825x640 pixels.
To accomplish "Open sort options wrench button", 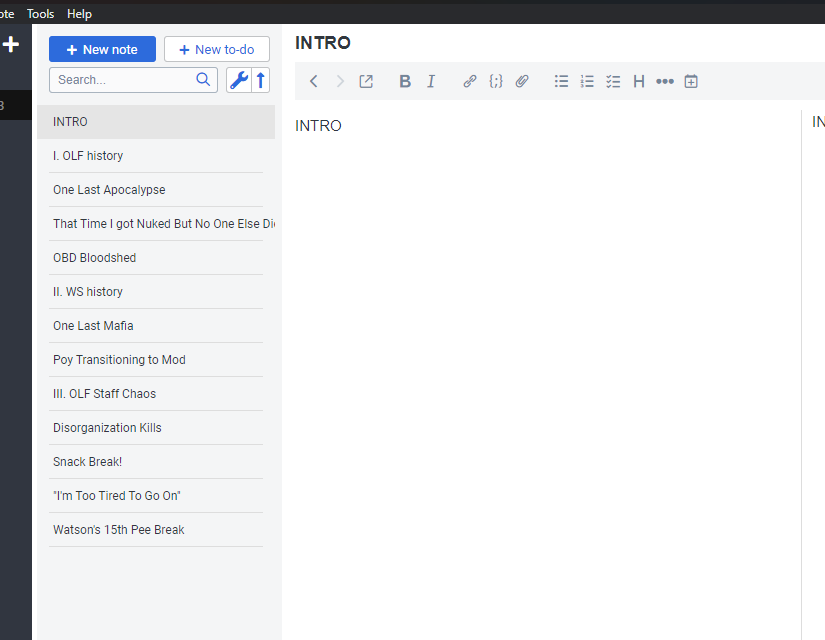I will click(239, 80).
